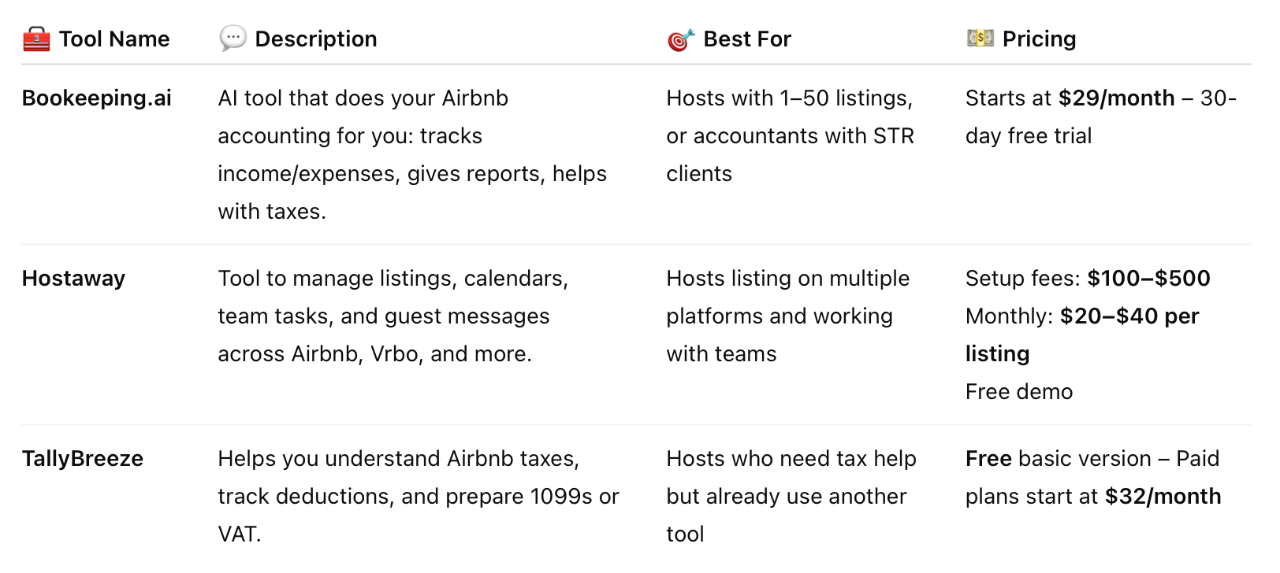Click the $100–$500 setup fees text
The height and width of the screenshot is (573, 1280).
click(x=1149, y=278)
